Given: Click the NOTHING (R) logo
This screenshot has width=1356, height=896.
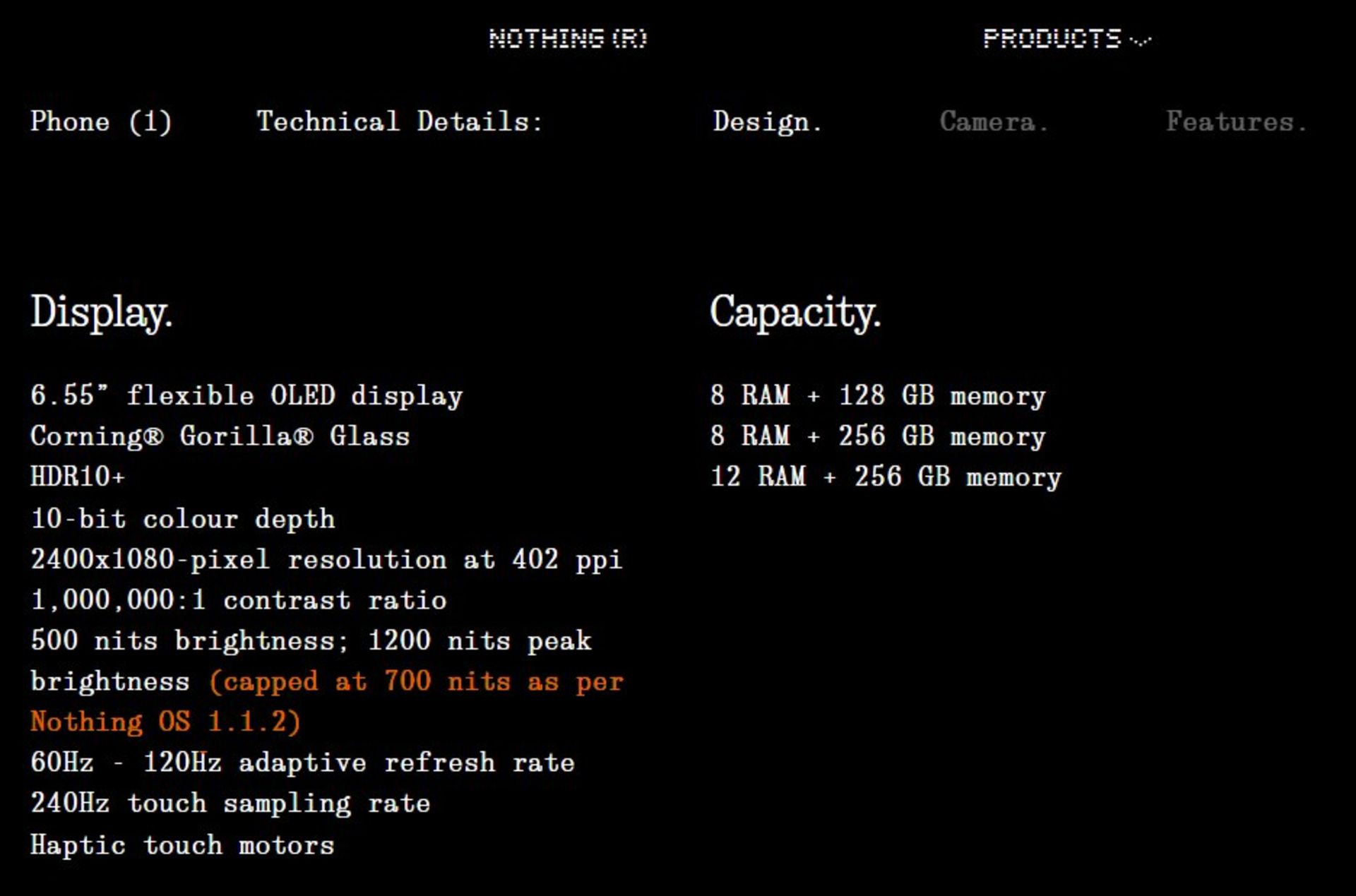Looking at the screenshot, I should point(569,39).
